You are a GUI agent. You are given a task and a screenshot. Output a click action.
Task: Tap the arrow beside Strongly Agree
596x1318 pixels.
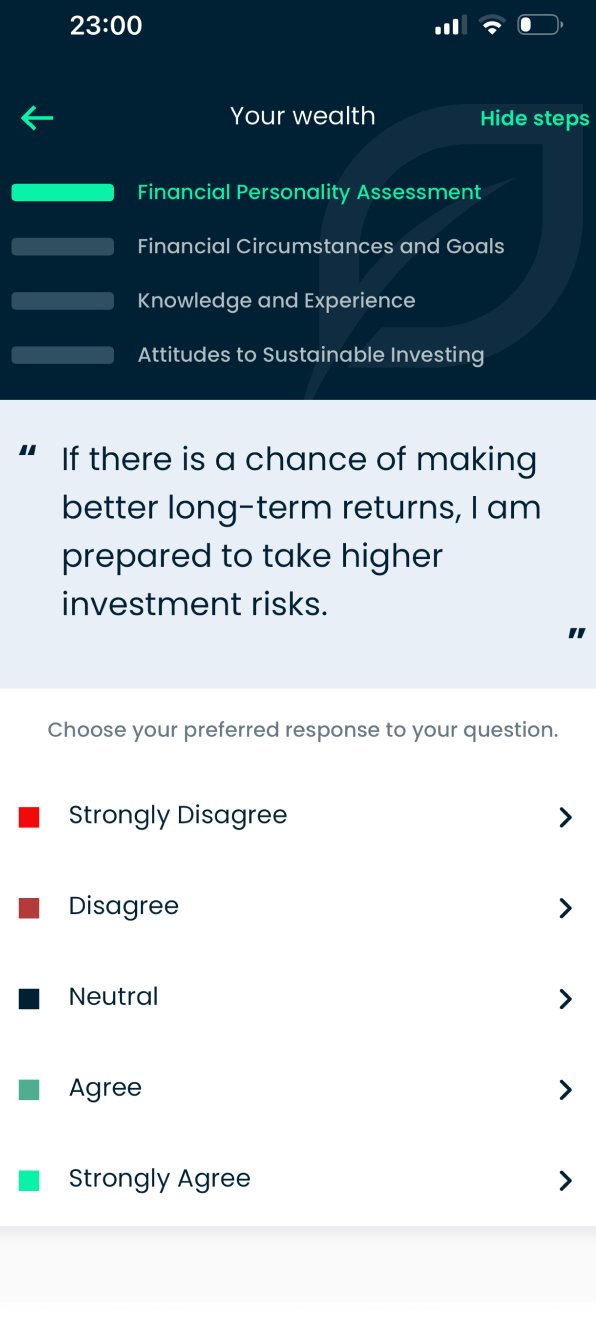coord(565,1180)
